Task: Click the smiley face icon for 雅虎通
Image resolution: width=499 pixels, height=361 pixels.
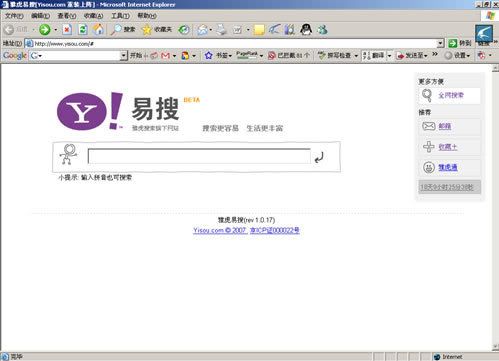Action: pos(429,167)
